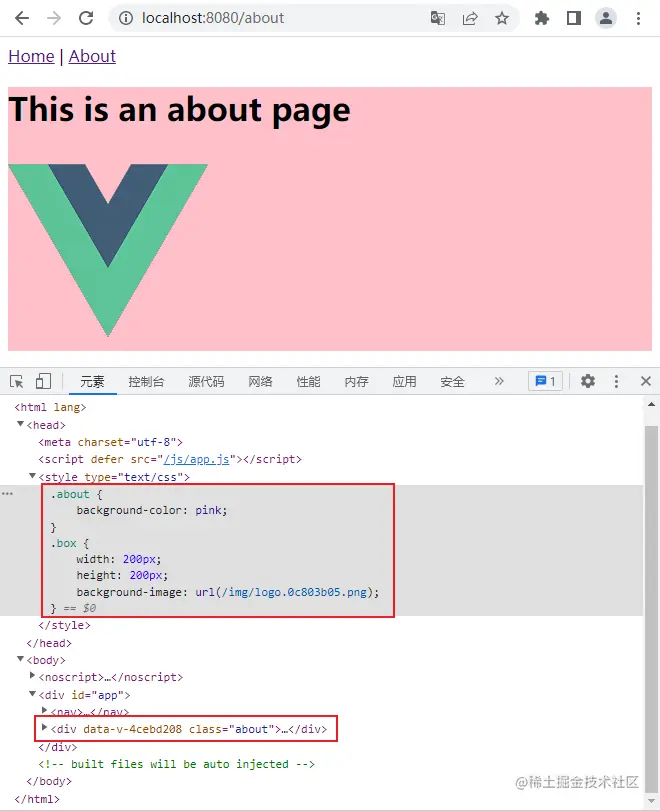This screenshot has height=811, width=660.
Task: Collapse the head element node
Action: tap(20, 424)
